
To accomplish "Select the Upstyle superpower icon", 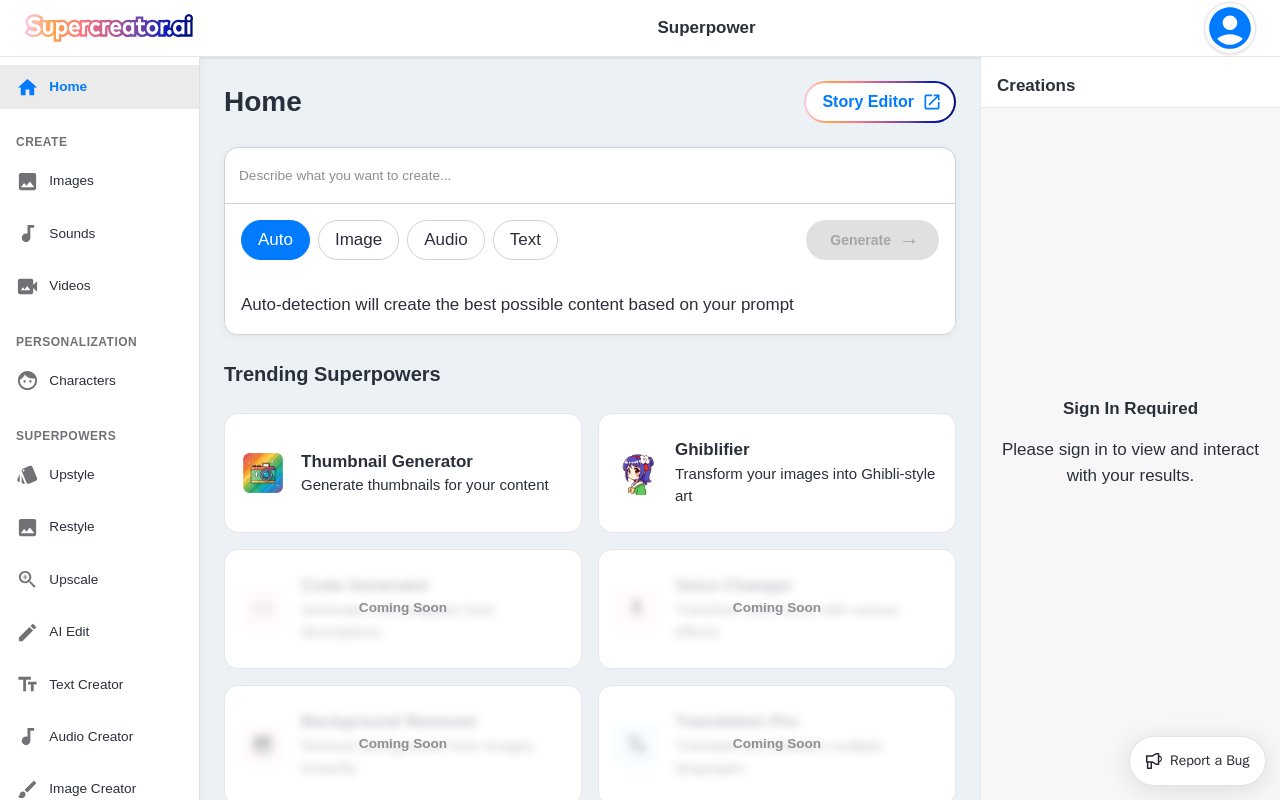I will (27, 475).
